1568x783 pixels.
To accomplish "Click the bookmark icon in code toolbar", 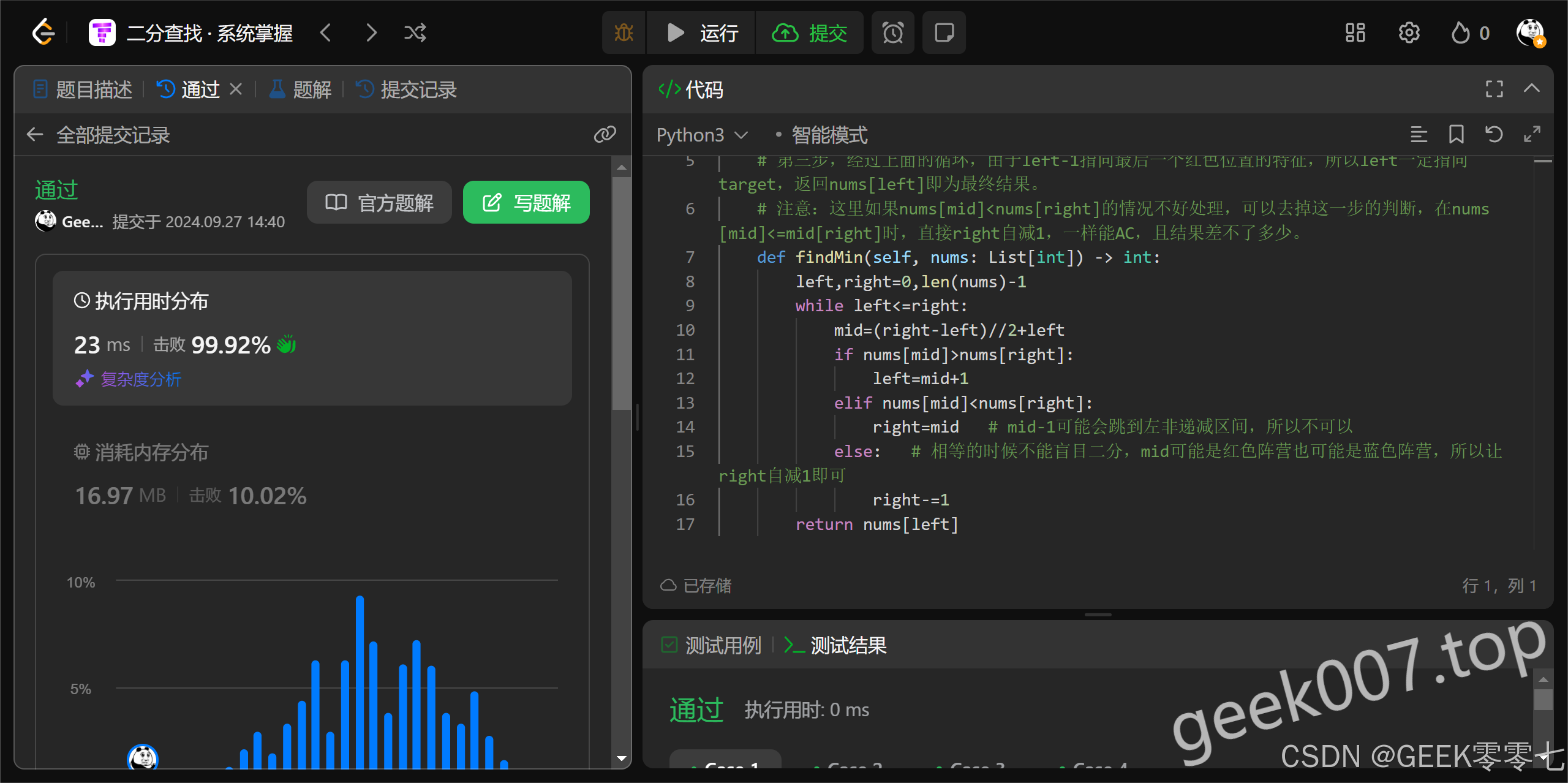I will tap(1456, 134).
